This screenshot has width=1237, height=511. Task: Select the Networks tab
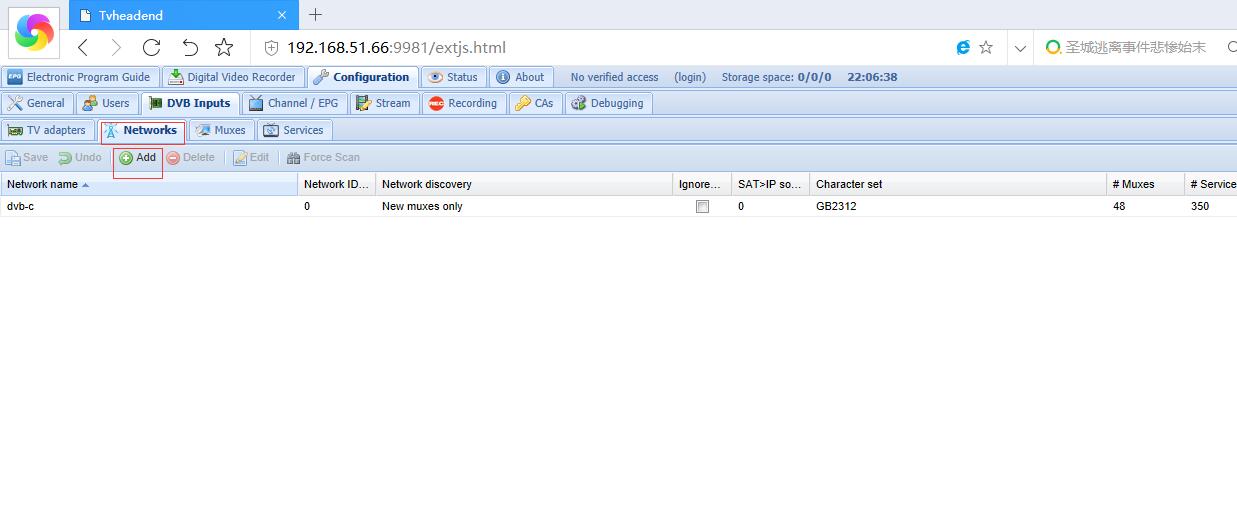coord(141,130)
